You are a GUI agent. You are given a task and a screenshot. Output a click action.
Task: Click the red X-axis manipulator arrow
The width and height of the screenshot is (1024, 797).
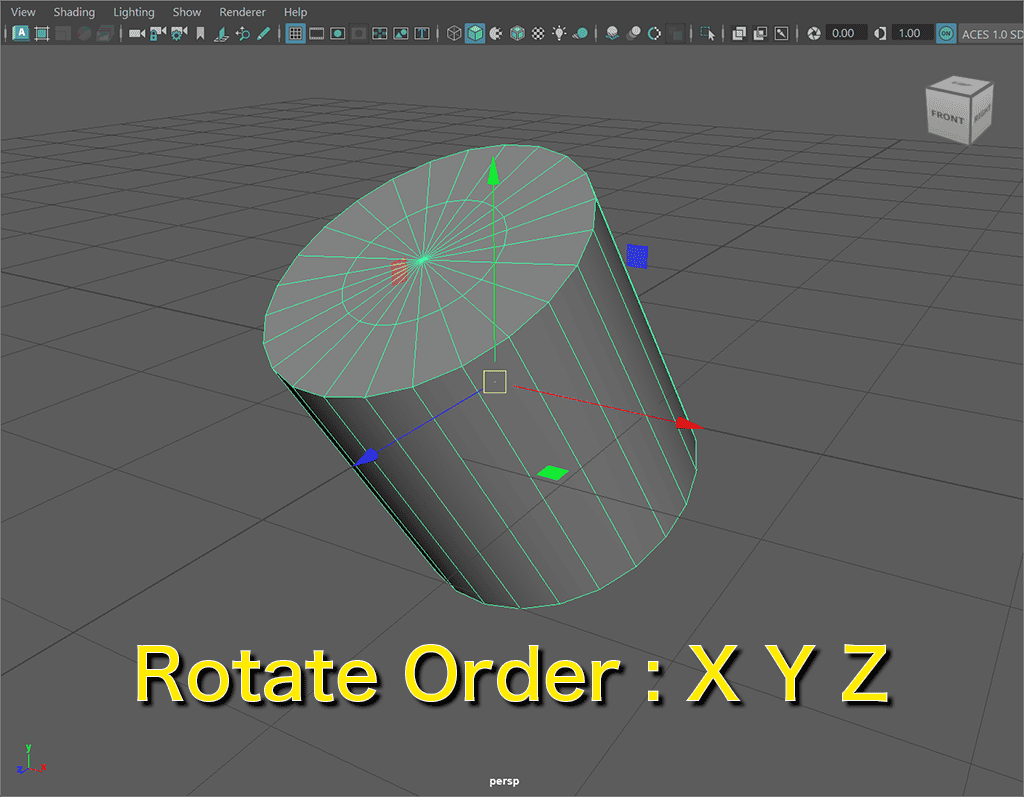click(686, 425)
